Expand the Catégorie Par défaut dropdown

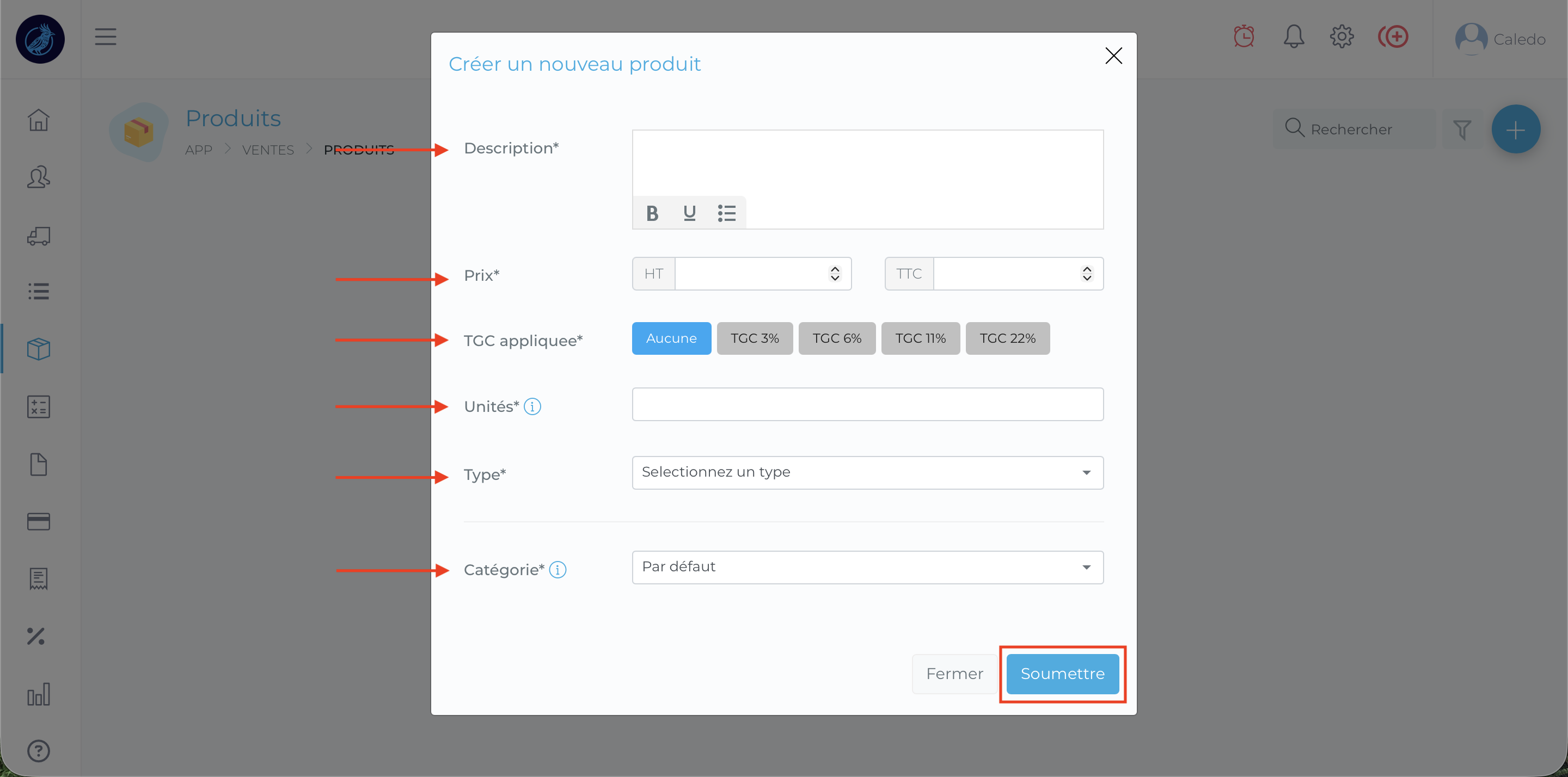click(x=867, y=567)
